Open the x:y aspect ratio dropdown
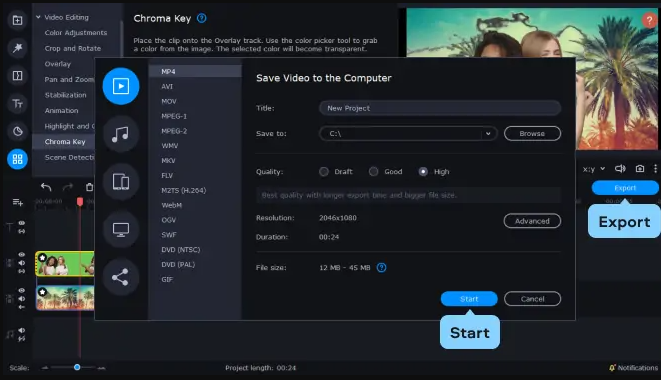 (x=594, y=169)
